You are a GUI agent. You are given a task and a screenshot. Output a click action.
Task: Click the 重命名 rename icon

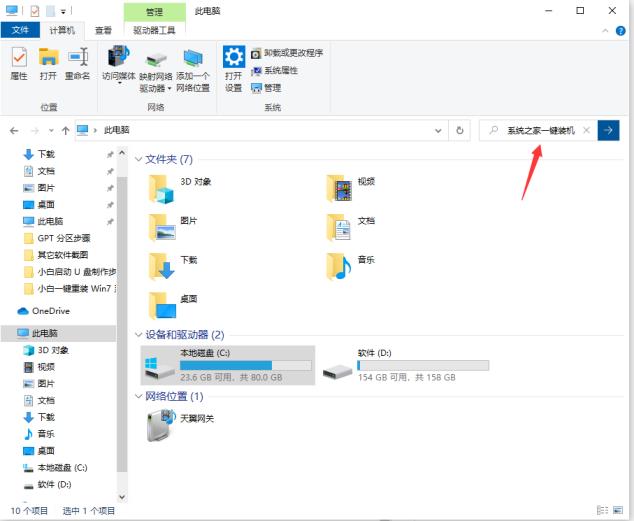click(x=78, y=62)
